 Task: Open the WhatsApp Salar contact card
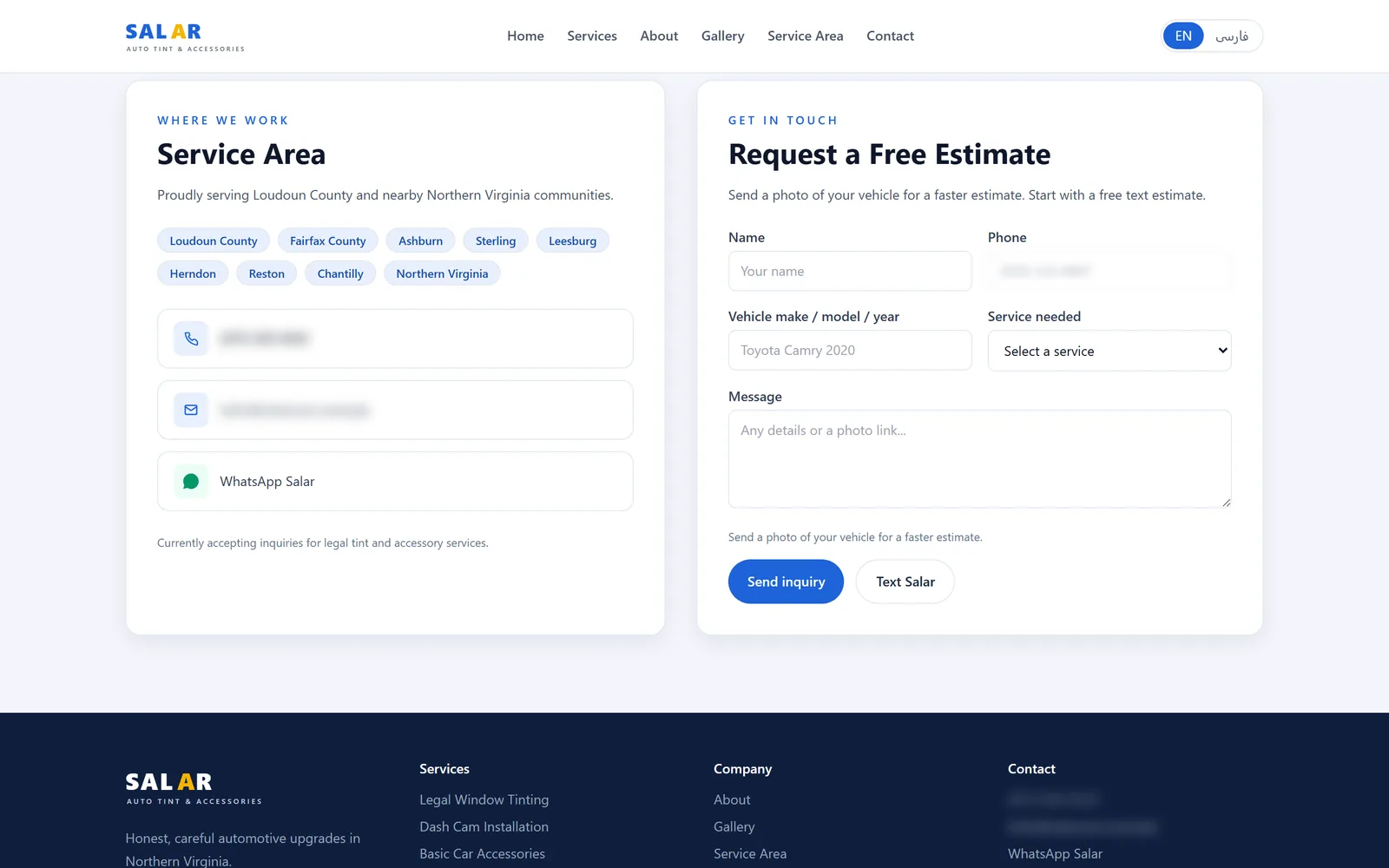click(x=395, y=482)
